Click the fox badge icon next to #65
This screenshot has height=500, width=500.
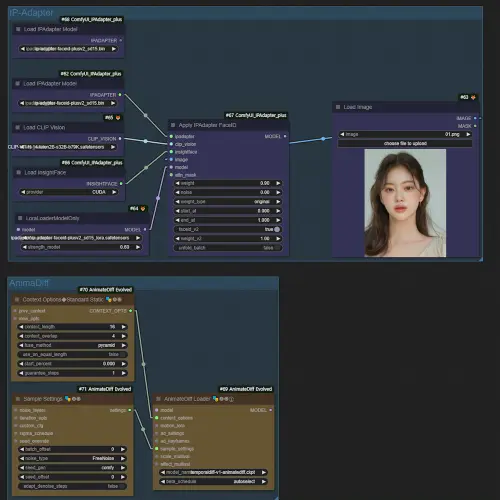pyautogui.click(x=118, y=118)
